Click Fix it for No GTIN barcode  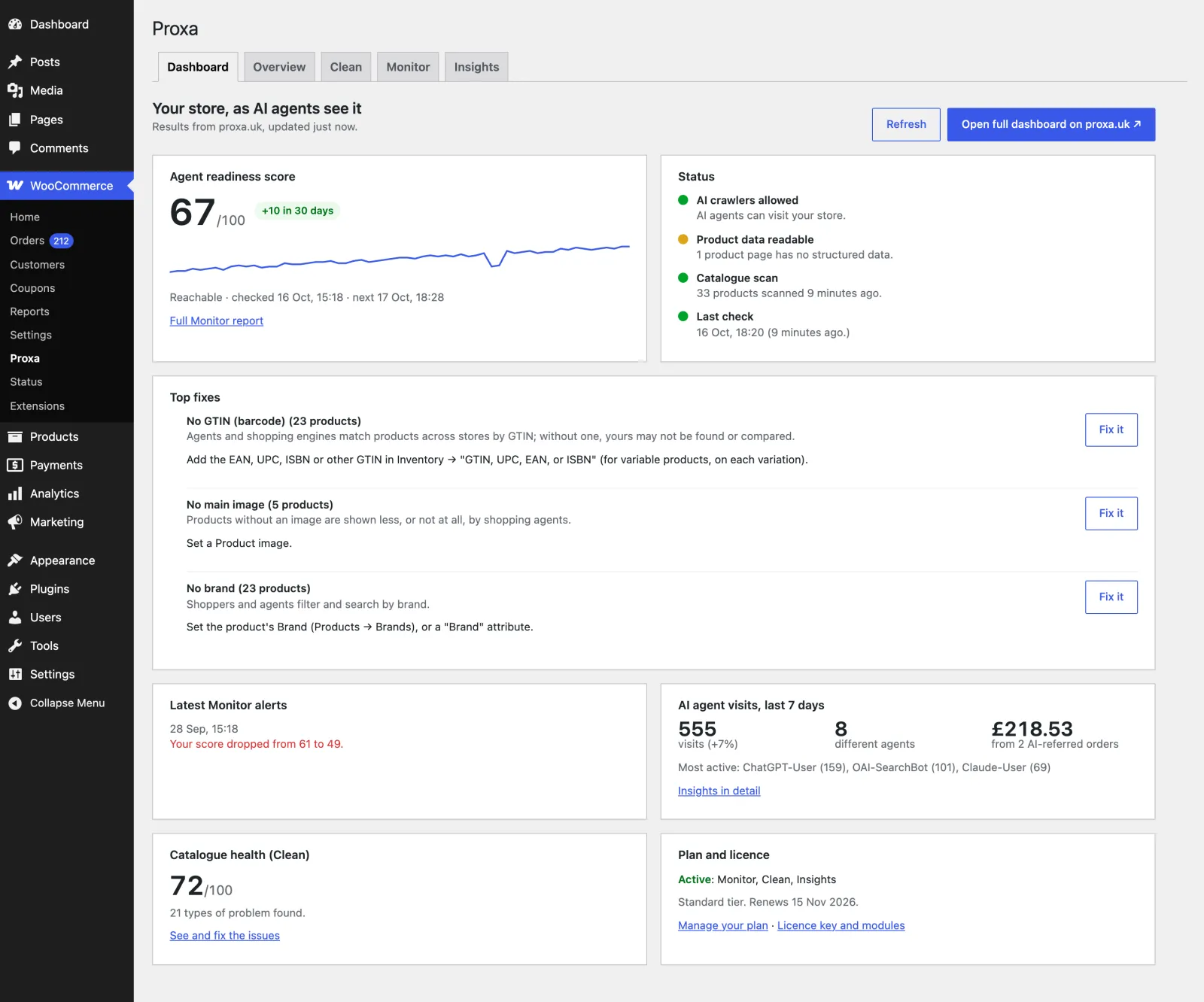(1111, 430)
